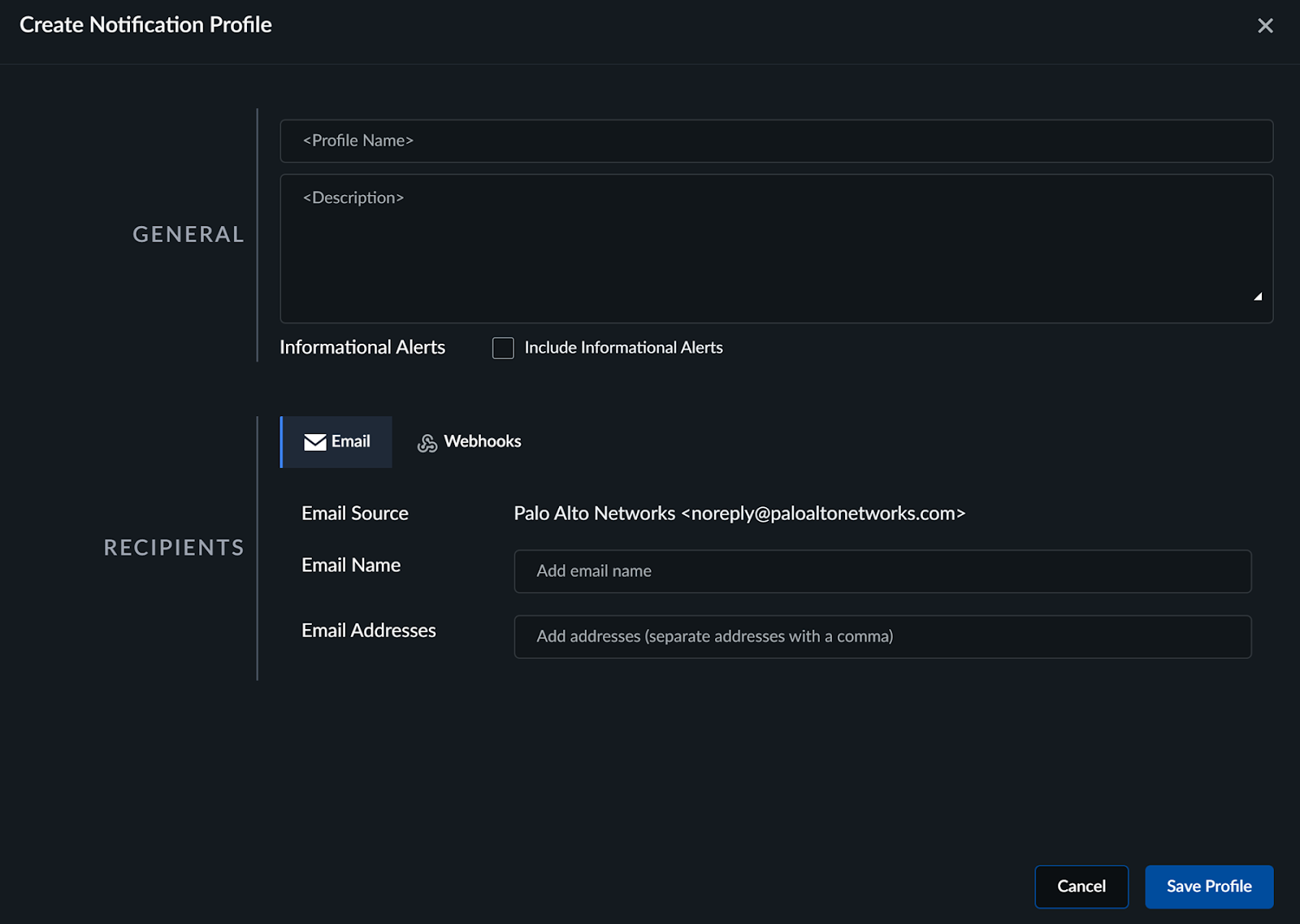
Task: Click the "Include Informational Alerts" label text
Action: pyautogui.click(x=623, y=348)
